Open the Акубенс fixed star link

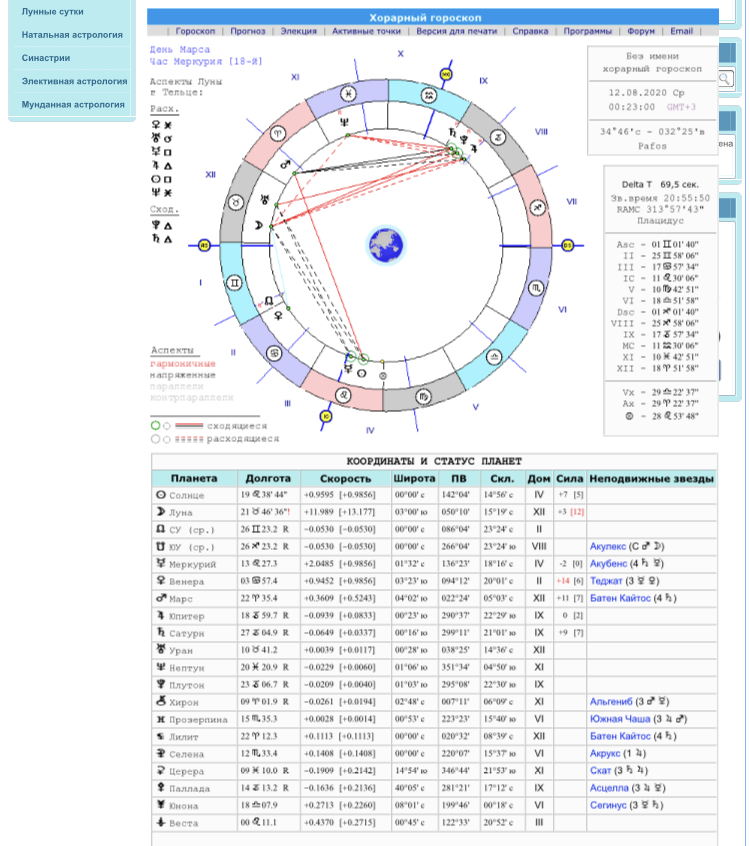[x=608, y=563]
